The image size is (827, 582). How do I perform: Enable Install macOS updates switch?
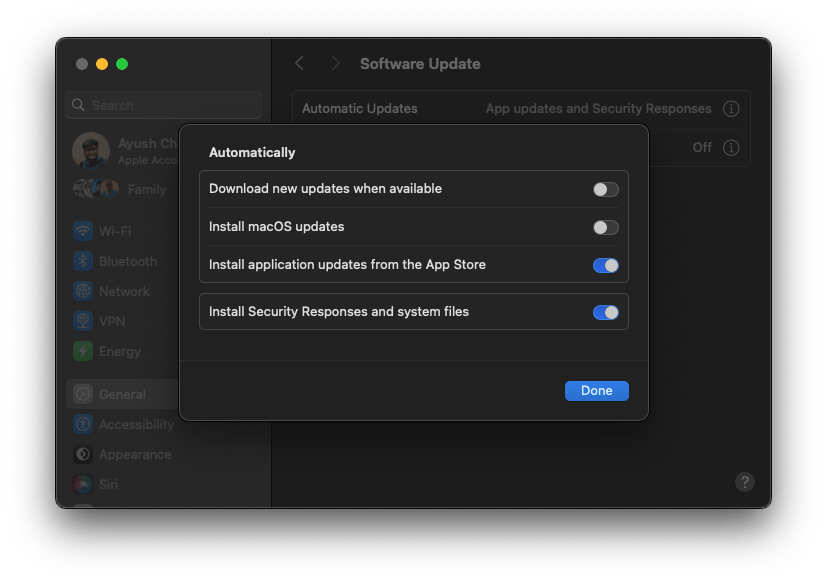[x=605, y=227]
